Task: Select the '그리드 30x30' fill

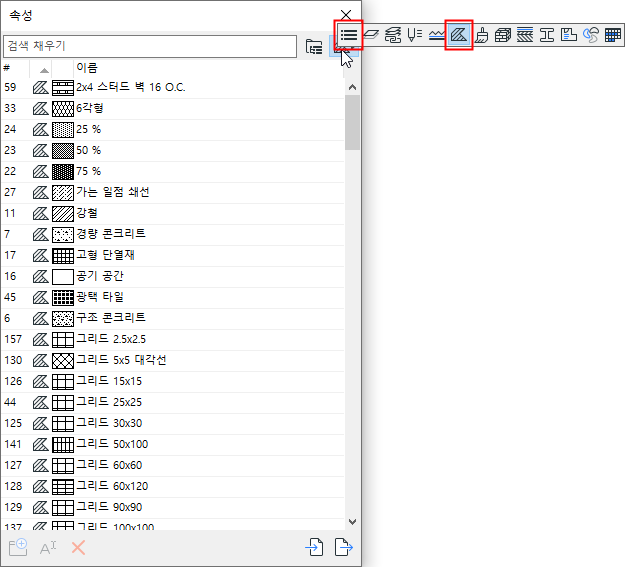Action: [x=173, y=423]
